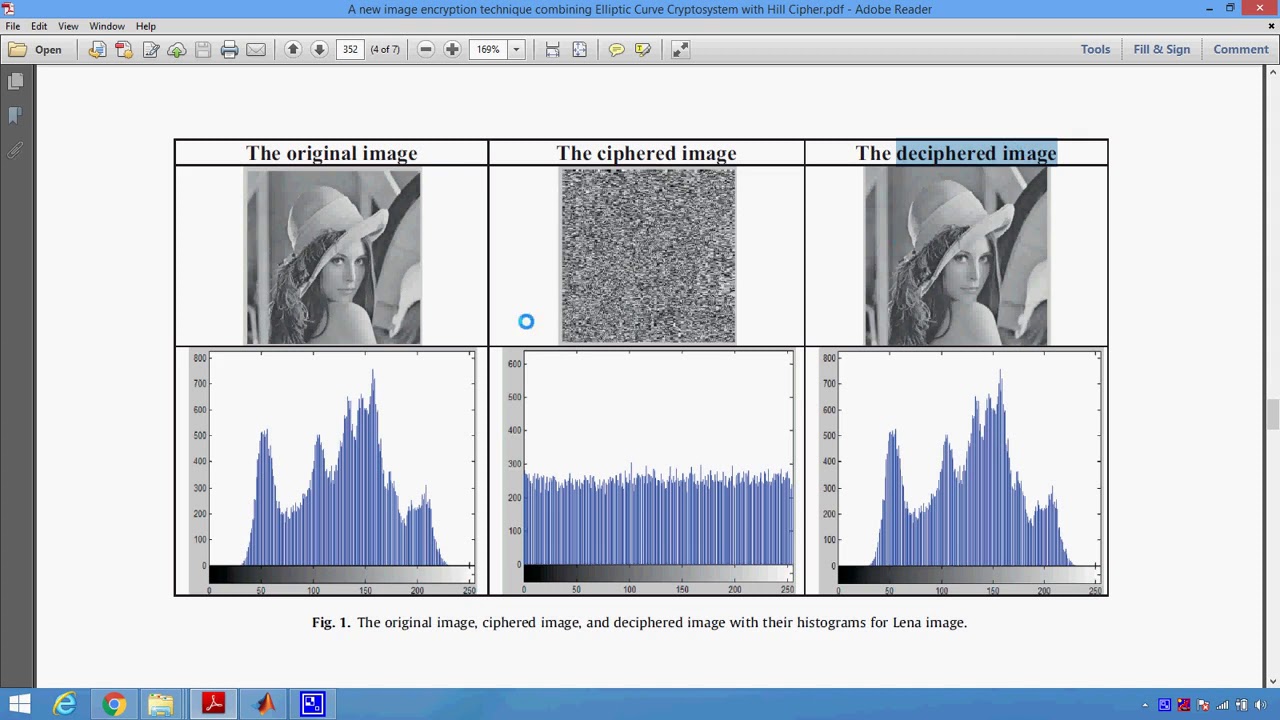Click the convert file to PDF icon
Viewport: 1280px width, 720px height.
pos(97,49)
